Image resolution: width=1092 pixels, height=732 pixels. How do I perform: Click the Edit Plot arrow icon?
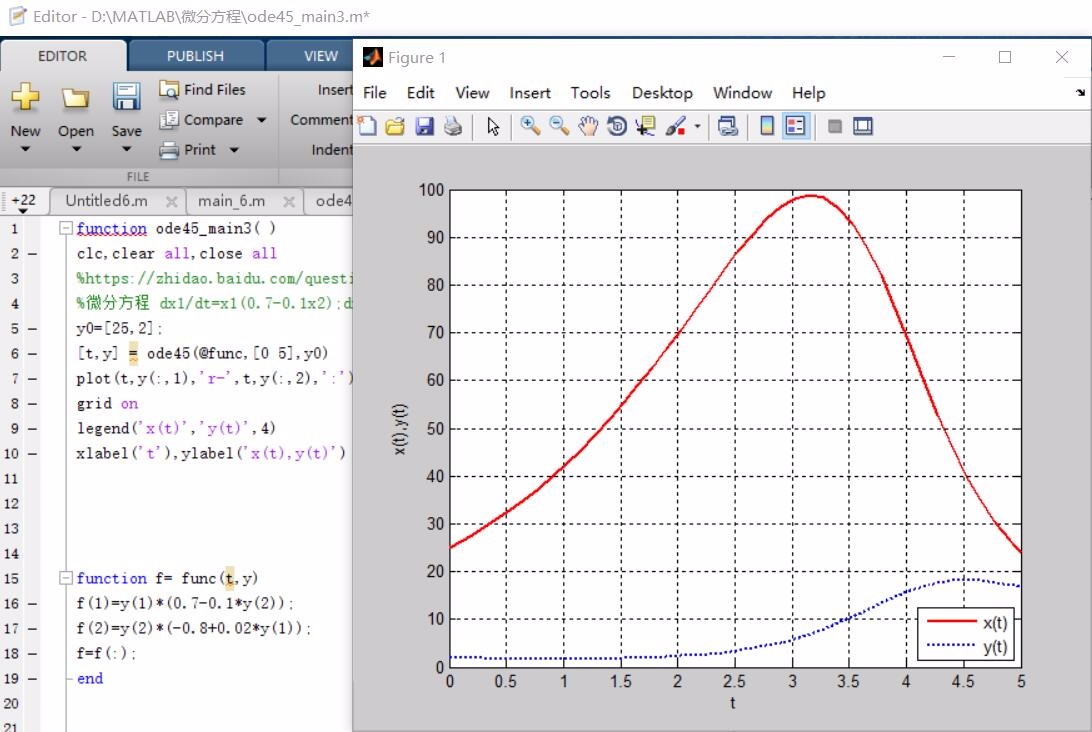[493, 127]
